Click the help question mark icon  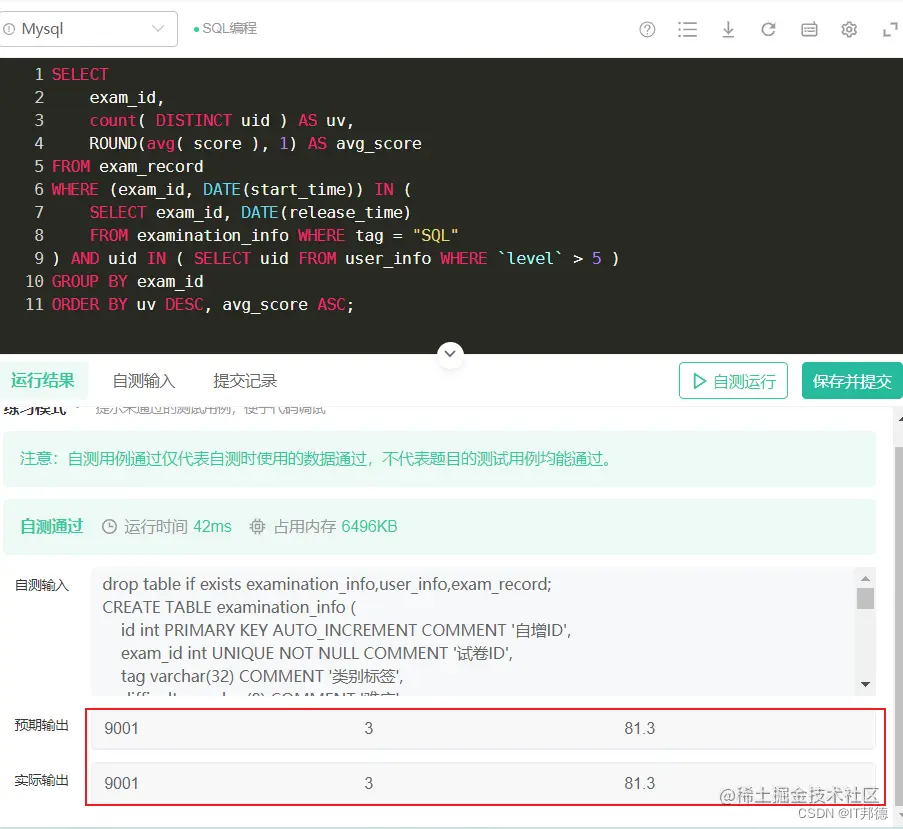point(647,29)
